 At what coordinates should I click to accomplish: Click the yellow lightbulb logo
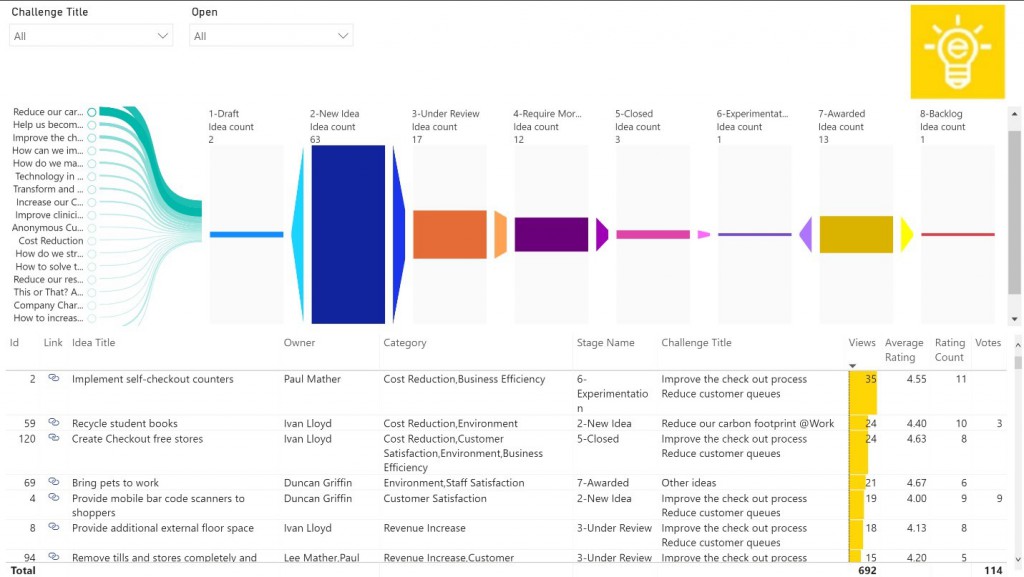pyautogui.click(x=957, y=52)
